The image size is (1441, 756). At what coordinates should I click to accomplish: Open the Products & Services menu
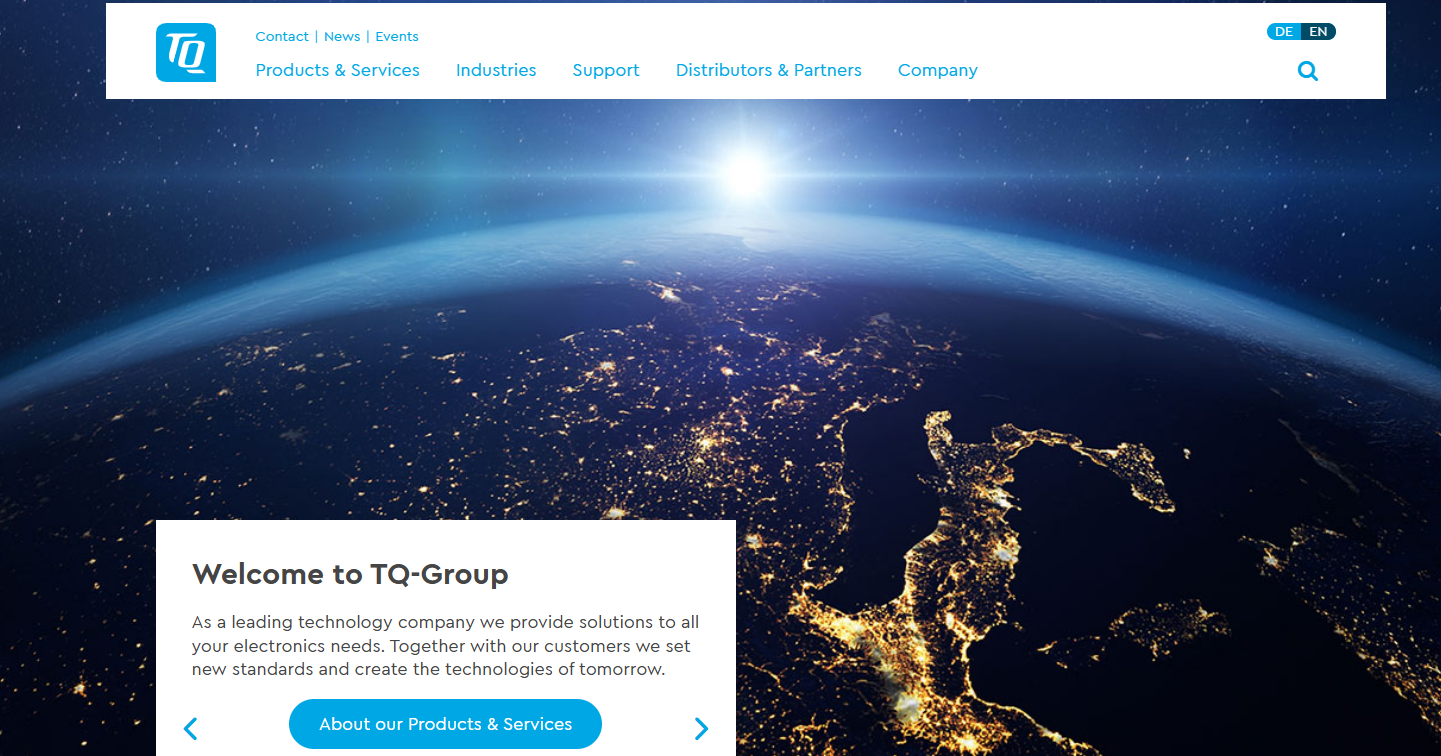click(x=337, y=70)
